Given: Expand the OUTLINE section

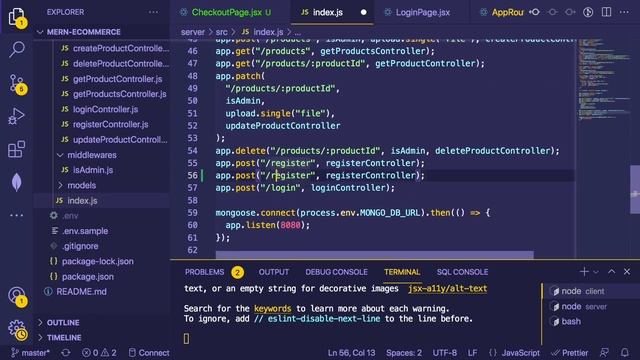Looking at the screenshot, I should [x=102, y=322].
